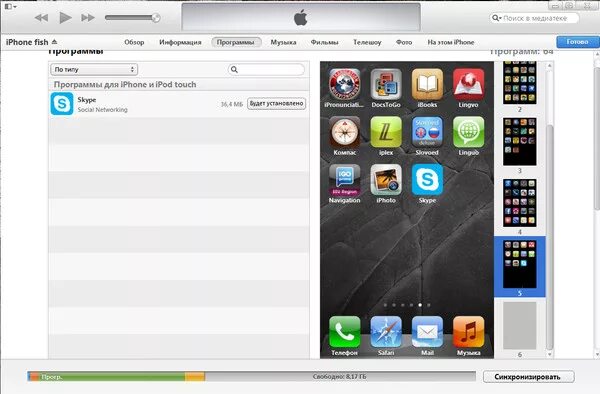This screenshot has height=394, width=600.
Task: Click the Свободно: 8,17 ГБ free space bar
Action: 340,377
